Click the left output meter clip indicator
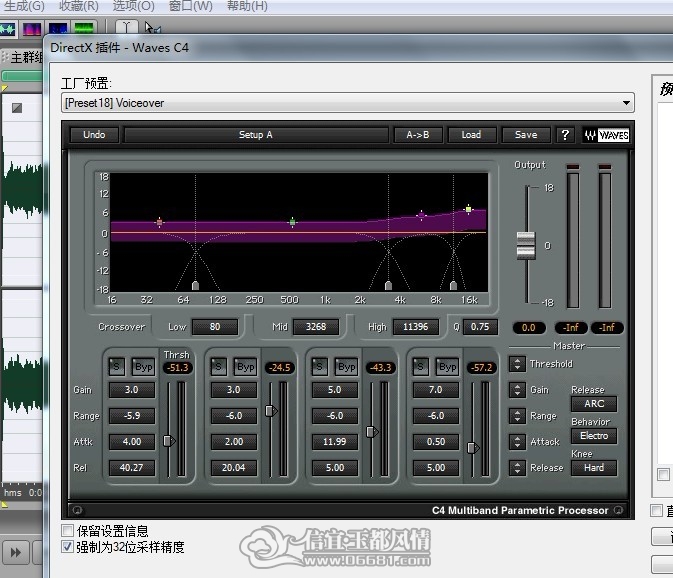673x578 pixels. coord(573,166)
